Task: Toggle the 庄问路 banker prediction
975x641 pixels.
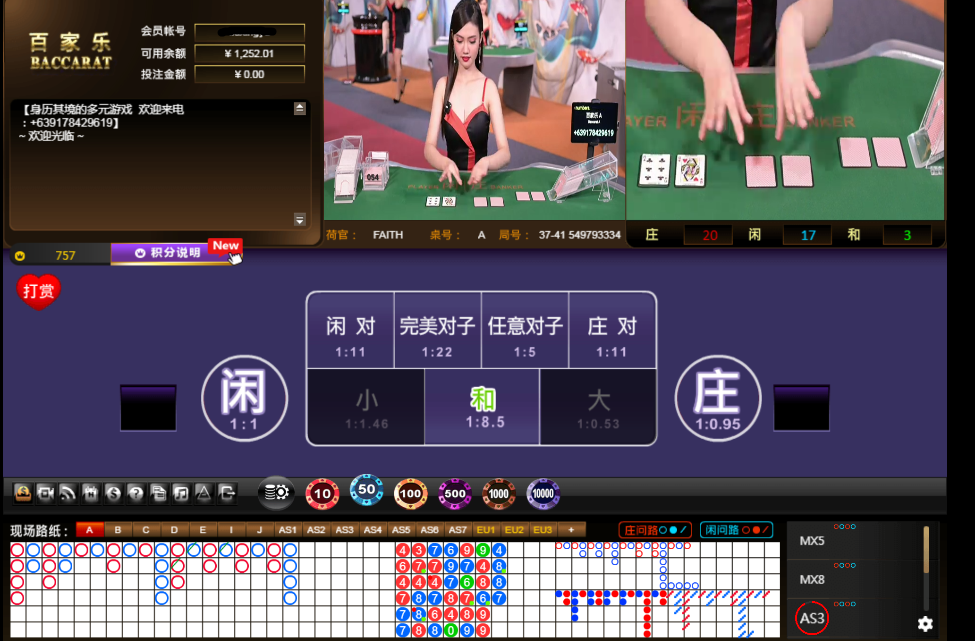Action: (655, 530)
